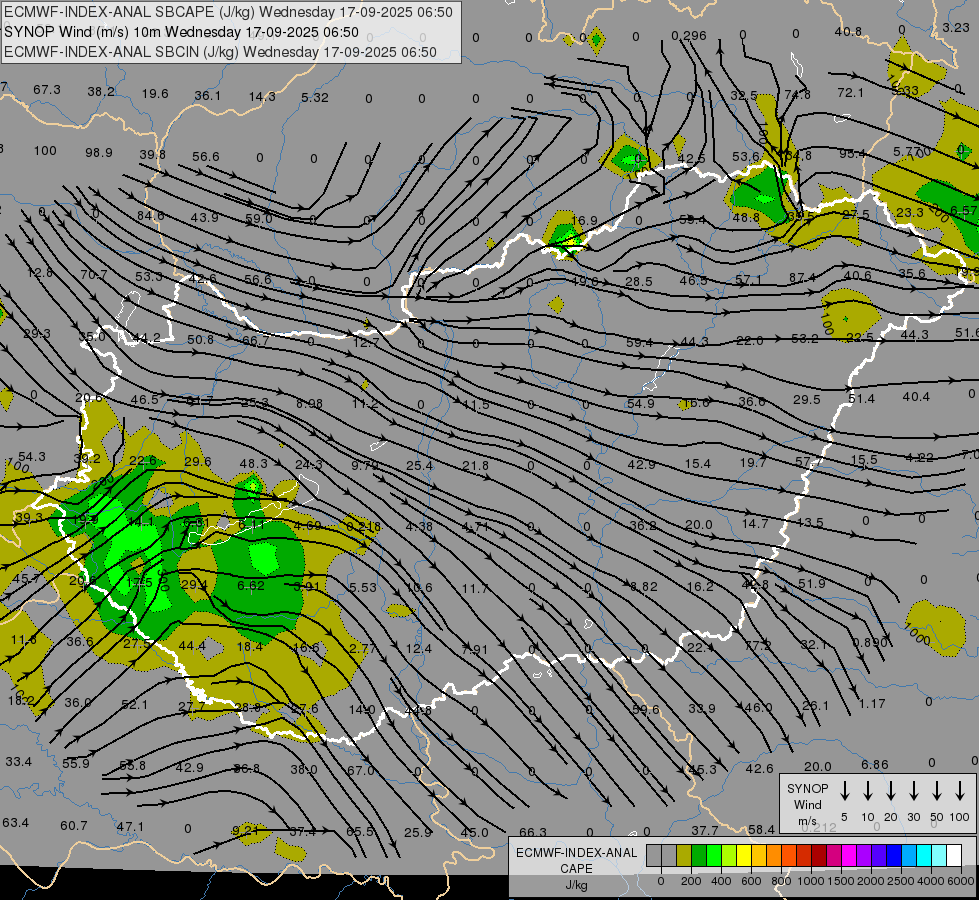Click the 58.4 value beside the wind legend
979x900 pixels.
(761, 829)
